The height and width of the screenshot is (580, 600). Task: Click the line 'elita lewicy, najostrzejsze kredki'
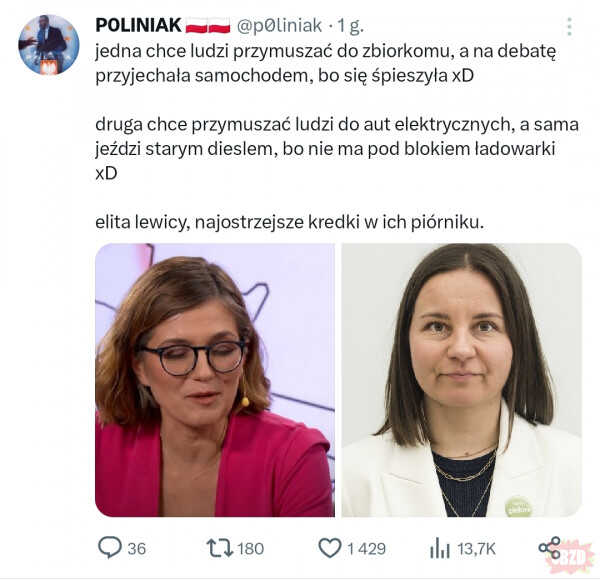[290, 222]
